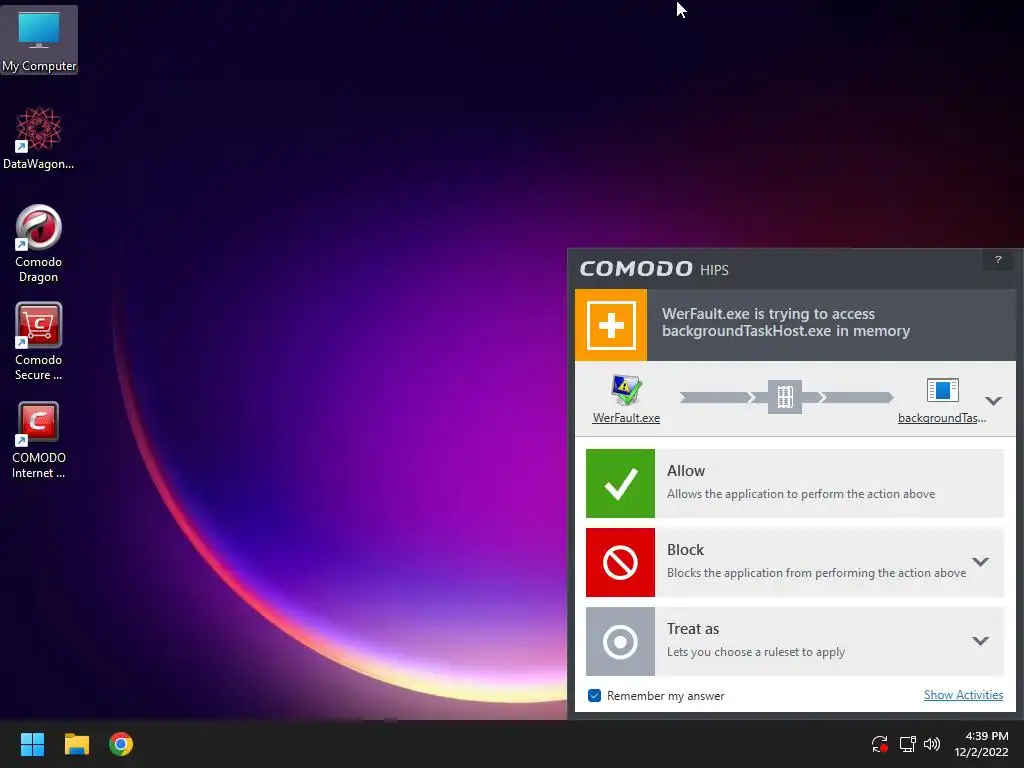Click the 'Remember my answer' label text
This screenshot has width=1024, height=768.
[x=665, y=696]
